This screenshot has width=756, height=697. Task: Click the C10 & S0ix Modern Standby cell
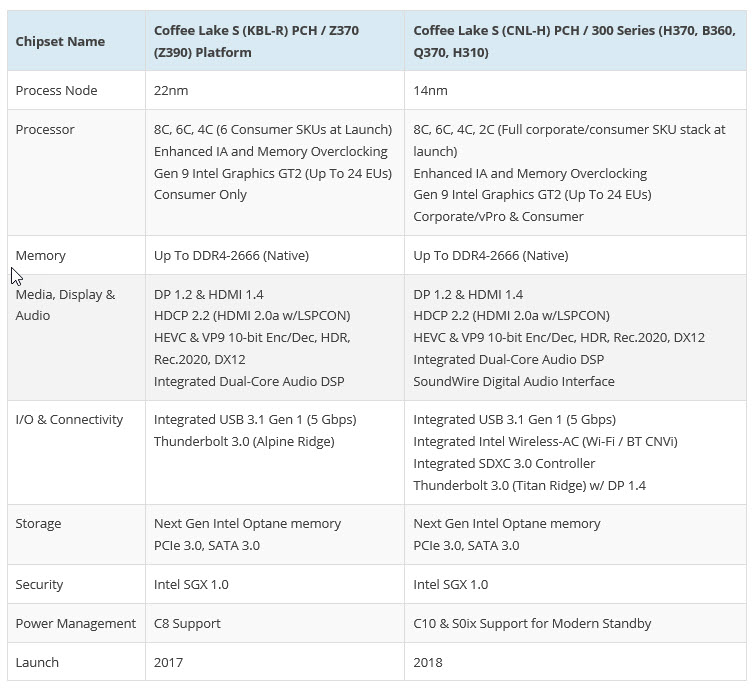click(532, 623)
